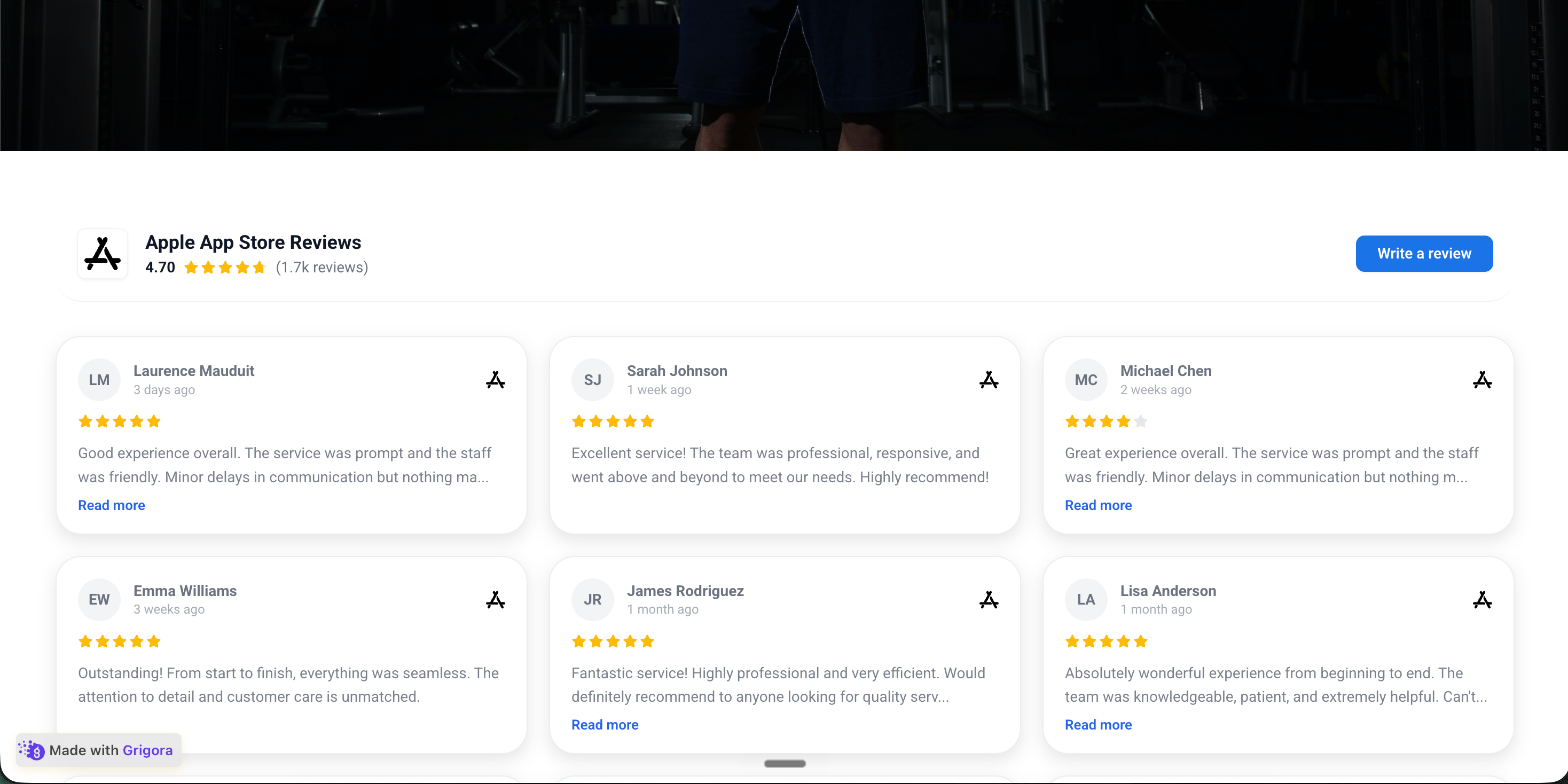The image size is (1568, 784).
Task: Click App Store icon on Michael Chen's review
Action: (x=1482, y=380)
